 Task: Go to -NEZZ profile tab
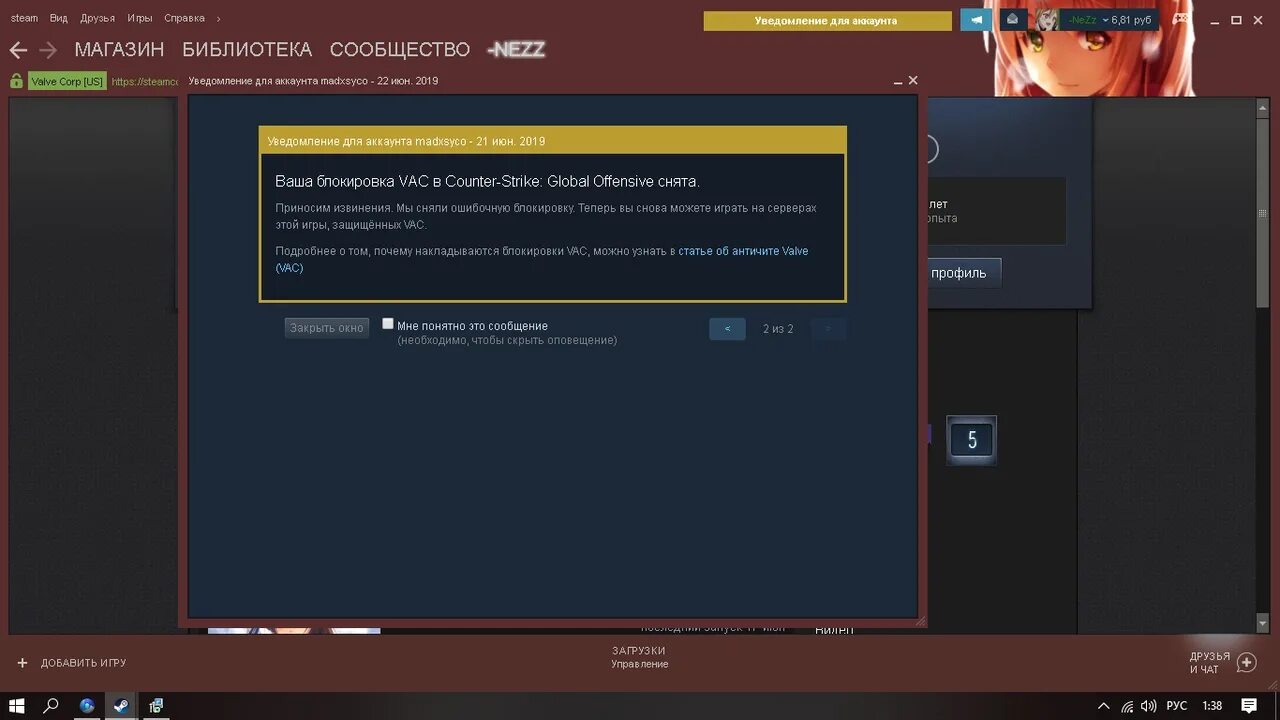tap(516, 49)
